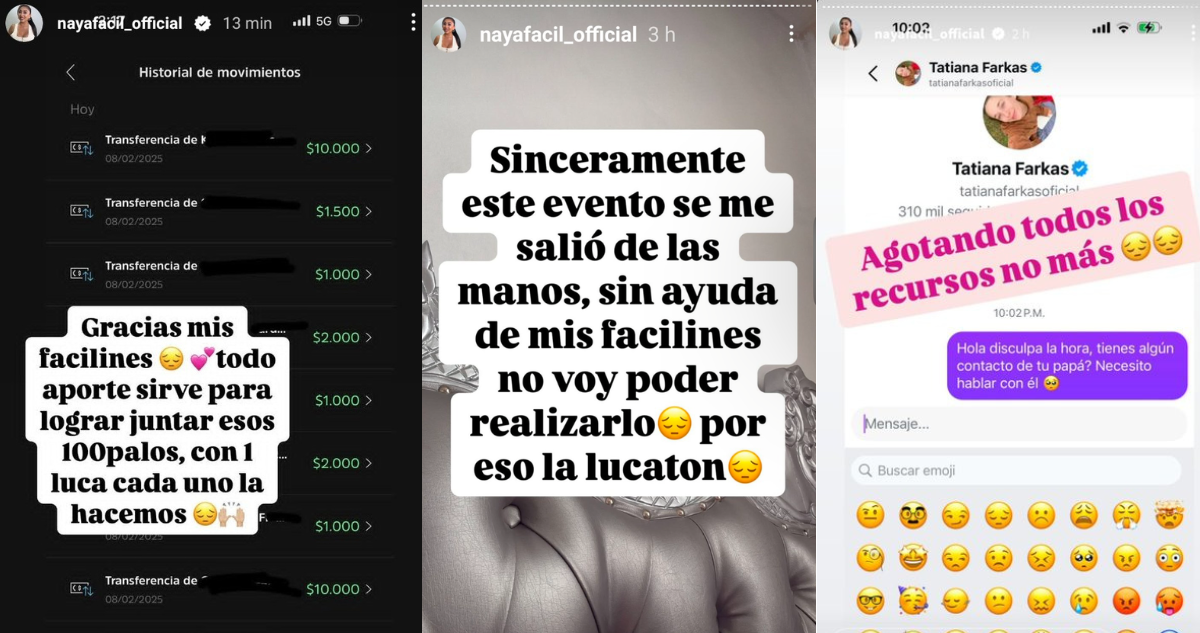Image resolution: width=1200 pixels, height=633 pixels.
Task: Go back from Tatiana Farkas chat
Action: (873, 73)
